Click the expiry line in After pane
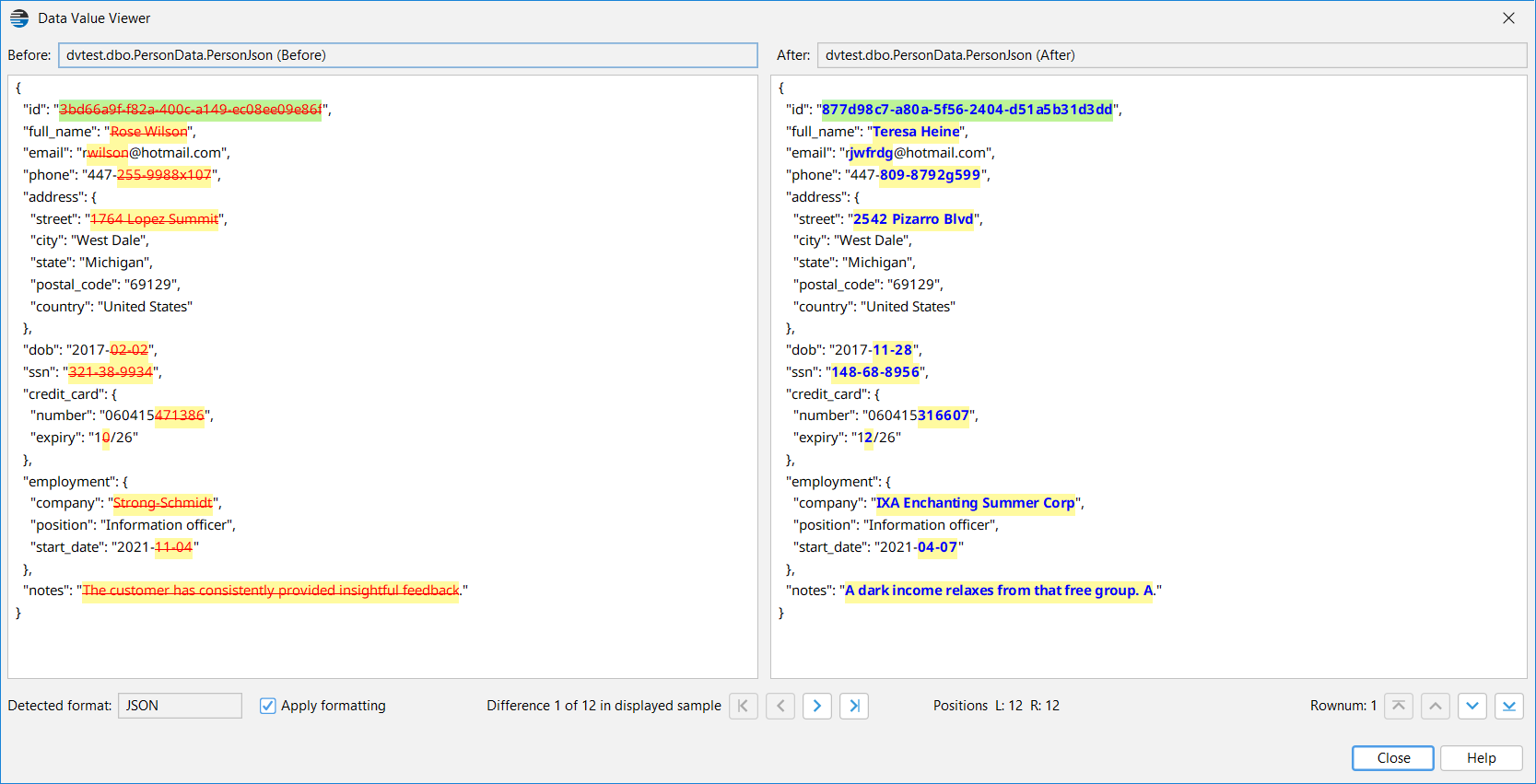1536x784 pixels. (847, 438)
